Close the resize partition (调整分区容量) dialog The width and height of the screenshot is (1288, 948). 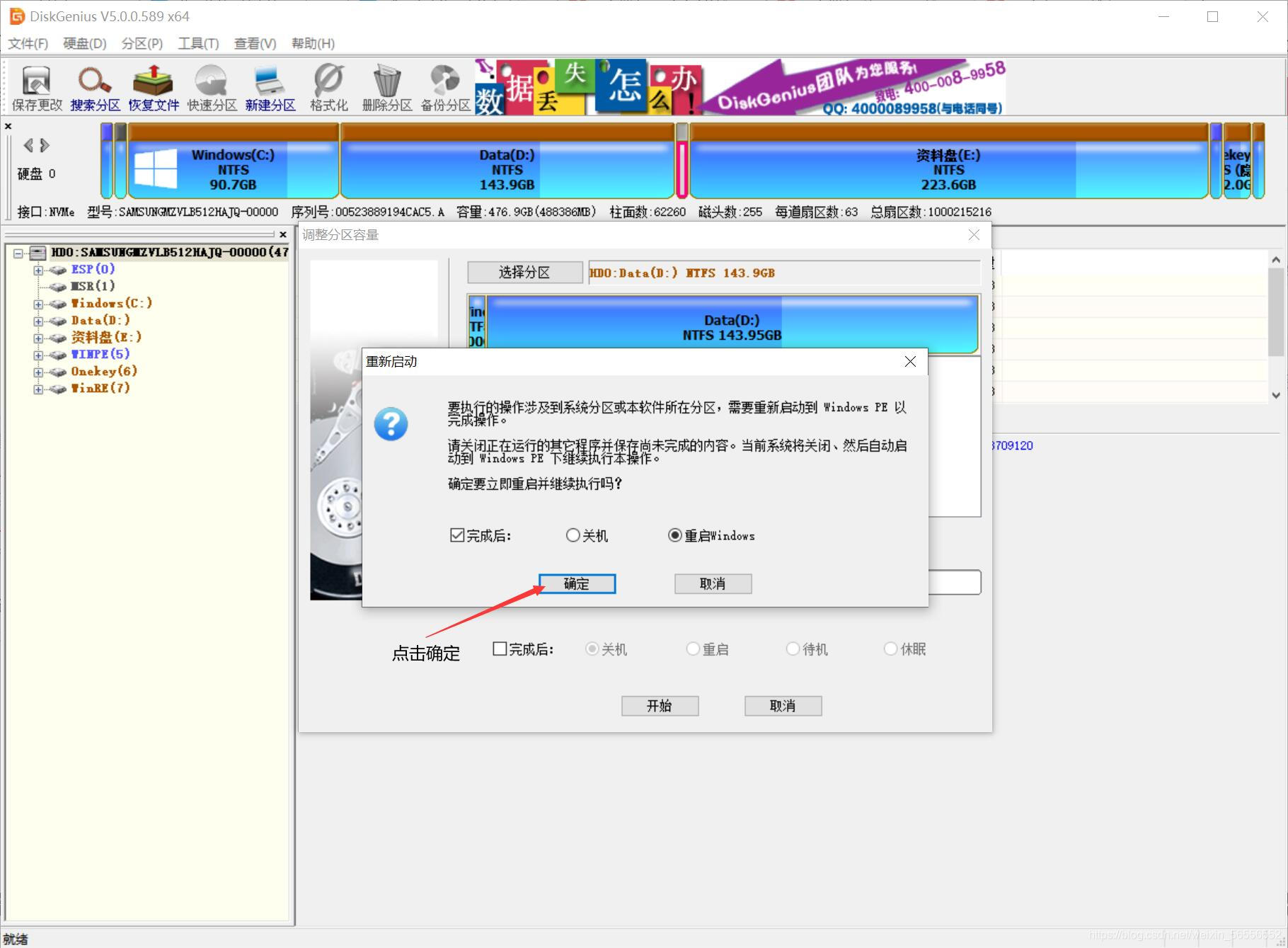(x=974, y=235)
